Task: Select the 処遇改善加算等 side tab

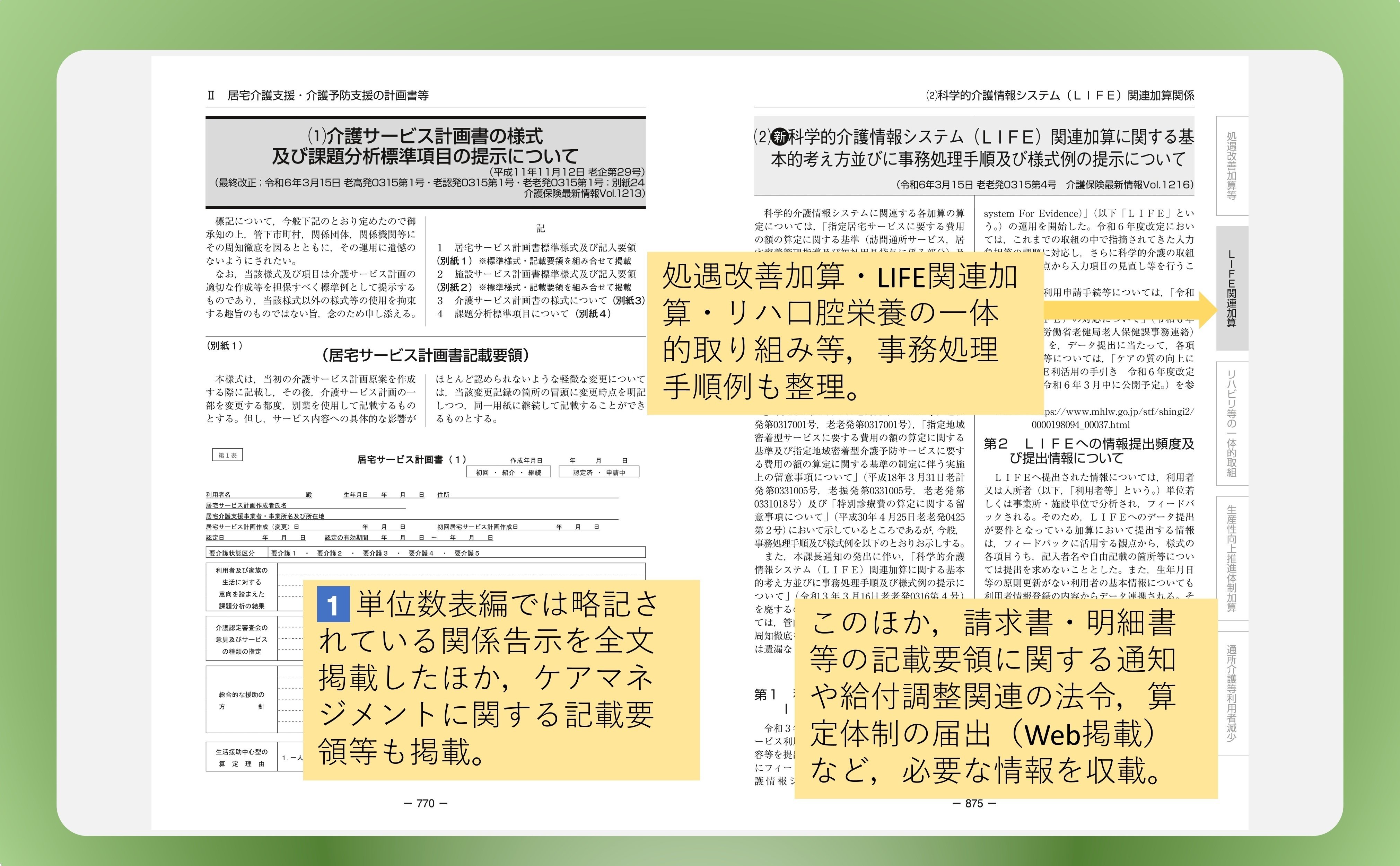Action: coord(1232,166)
